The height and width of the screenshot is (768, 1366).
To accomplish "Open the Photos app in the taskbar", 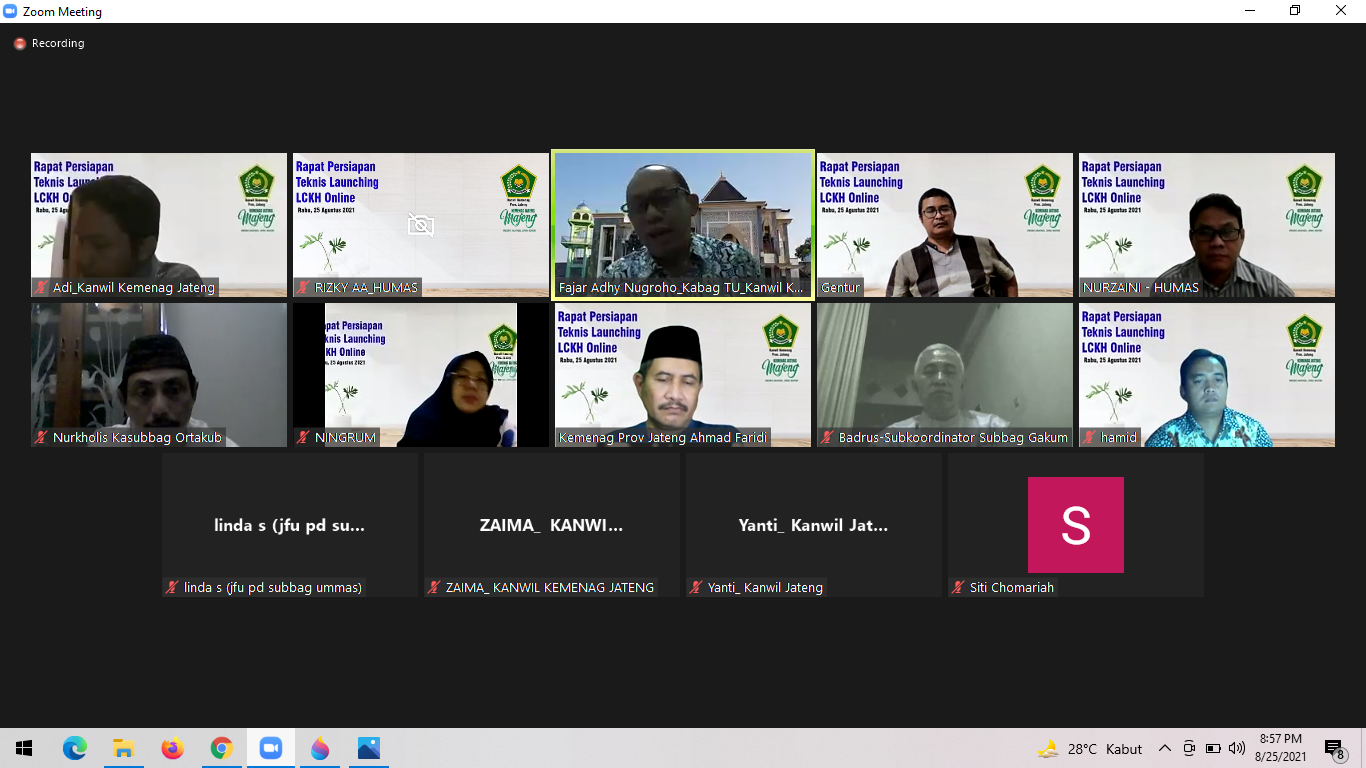I will [369, 748].
